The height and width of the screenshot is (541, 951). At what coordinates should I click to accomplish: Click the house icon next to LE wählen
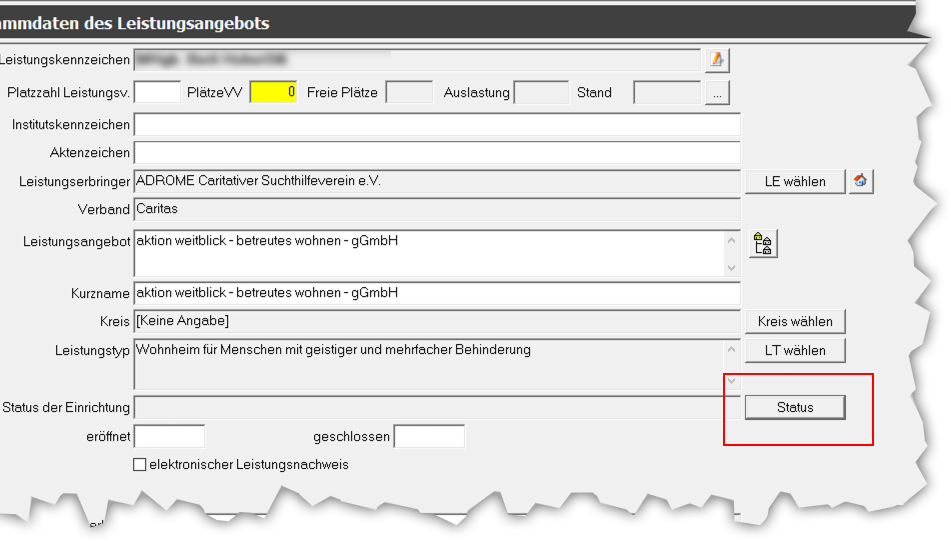coord(861,181)
